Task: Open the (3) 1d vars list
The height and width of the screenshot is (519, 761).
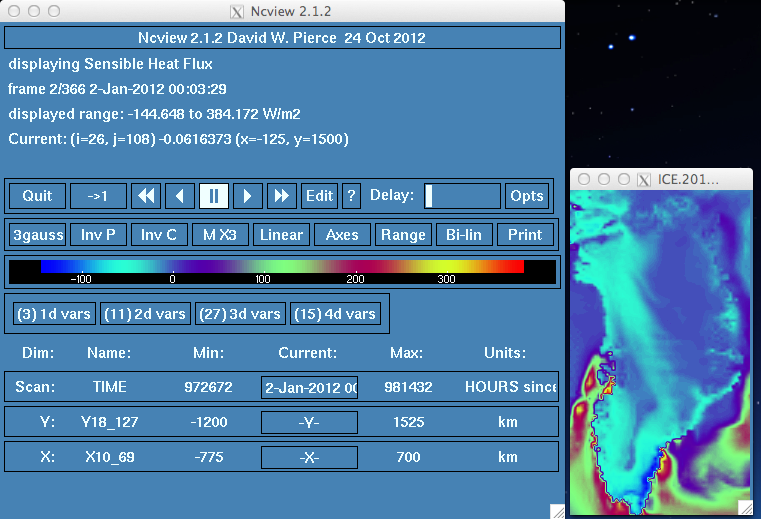Action: point(53,314)
